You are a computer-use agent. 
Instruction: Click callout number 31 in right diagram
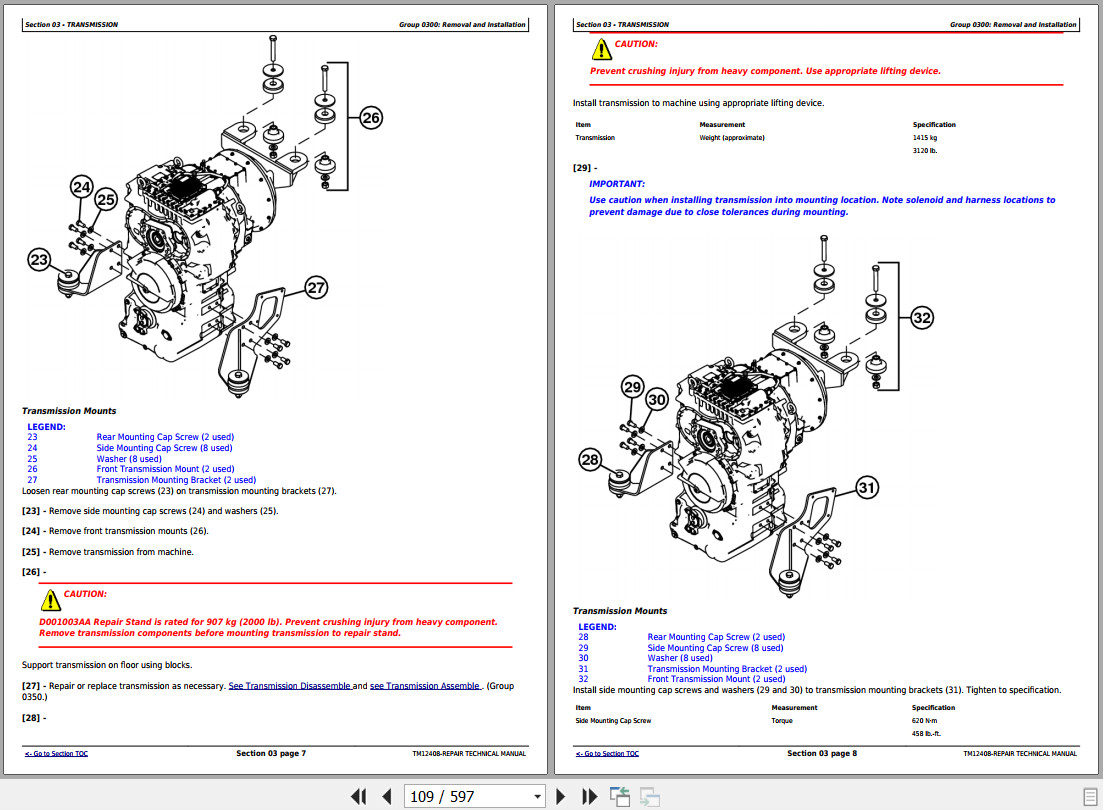[x=867, y=487]
